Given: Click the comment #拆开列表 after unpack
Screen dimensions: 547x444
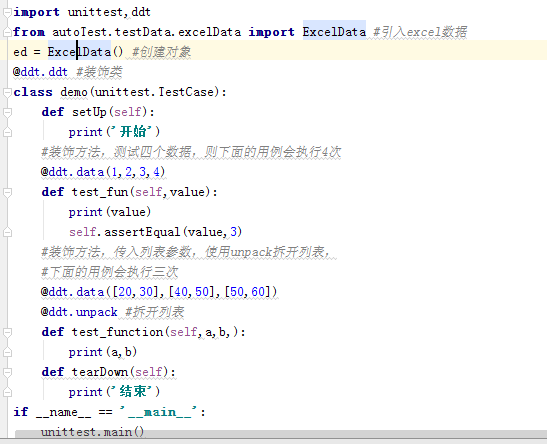Looking at the screenshot, I should 155,312.
